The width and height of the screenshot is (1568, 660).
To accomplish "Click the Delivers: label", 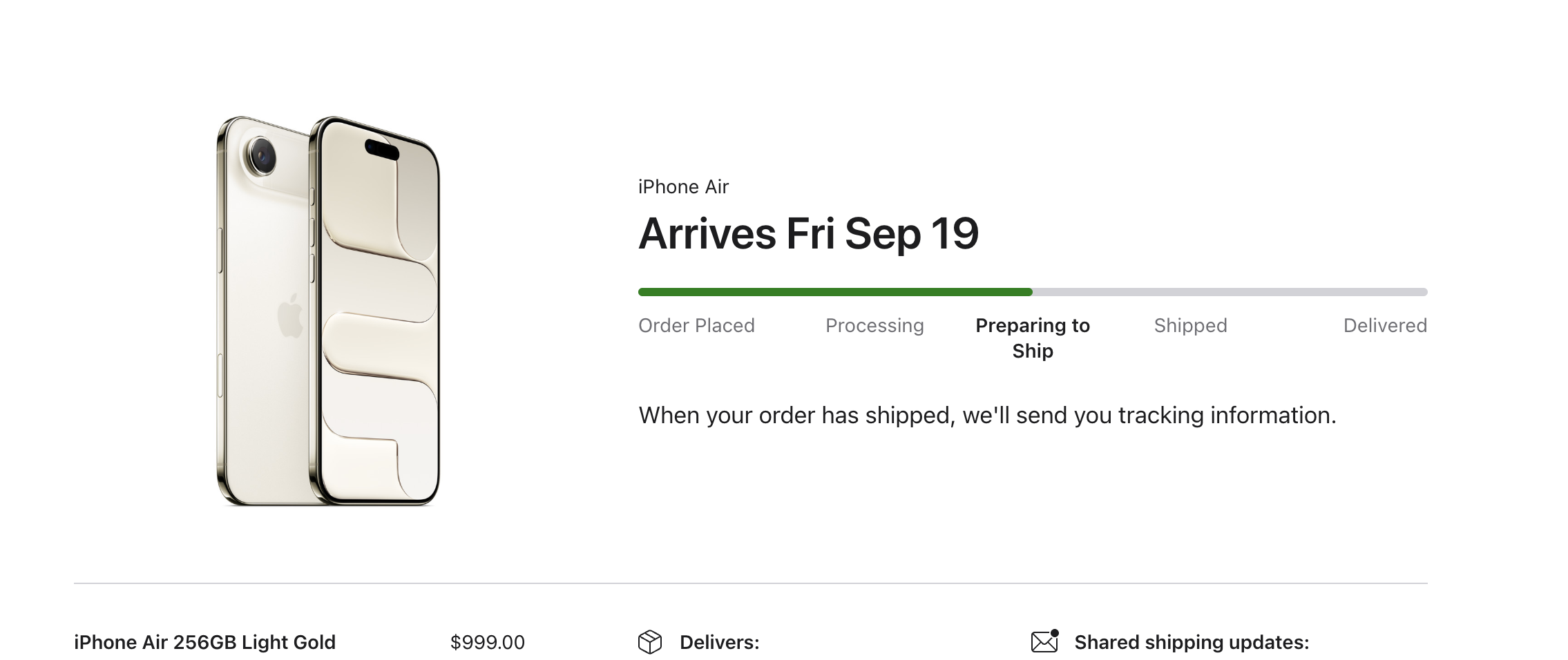I will click(x=719, y=642).
